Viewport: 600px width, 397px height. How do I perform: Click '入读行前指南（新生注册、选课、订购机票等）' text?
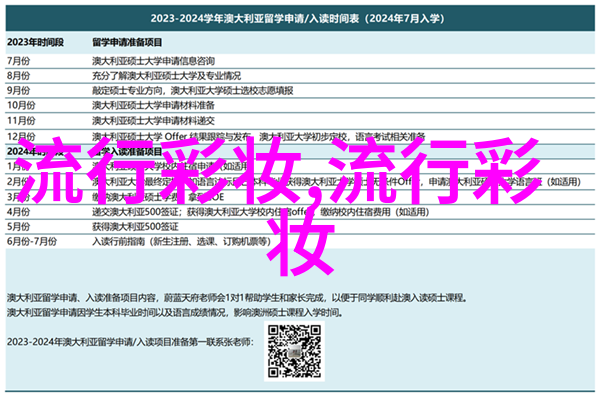(181, 242)
